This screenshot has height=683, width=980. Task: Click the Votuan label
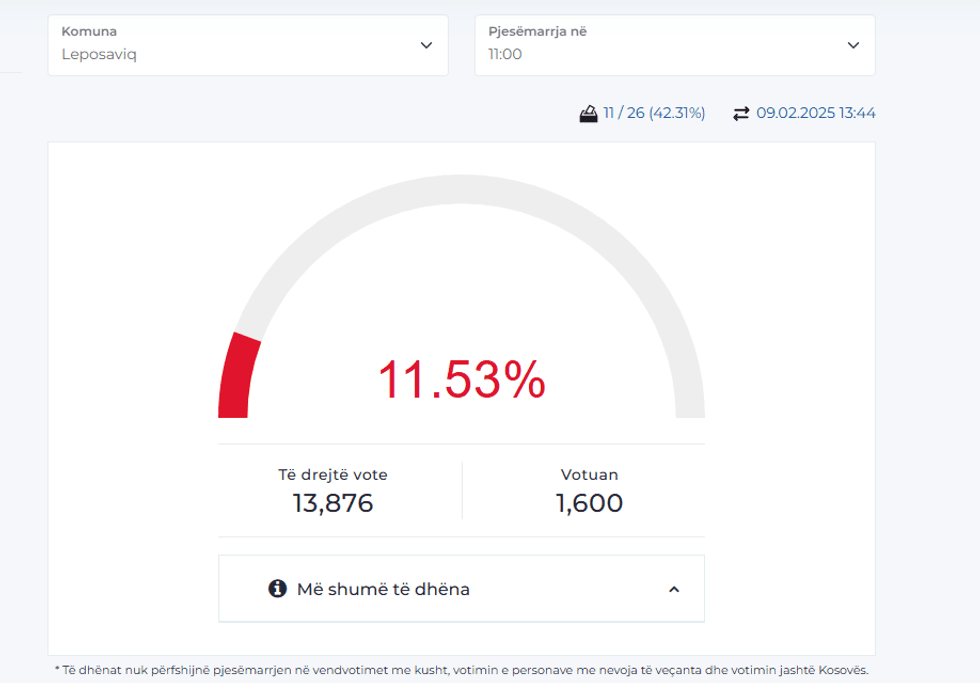click(589, 475)
